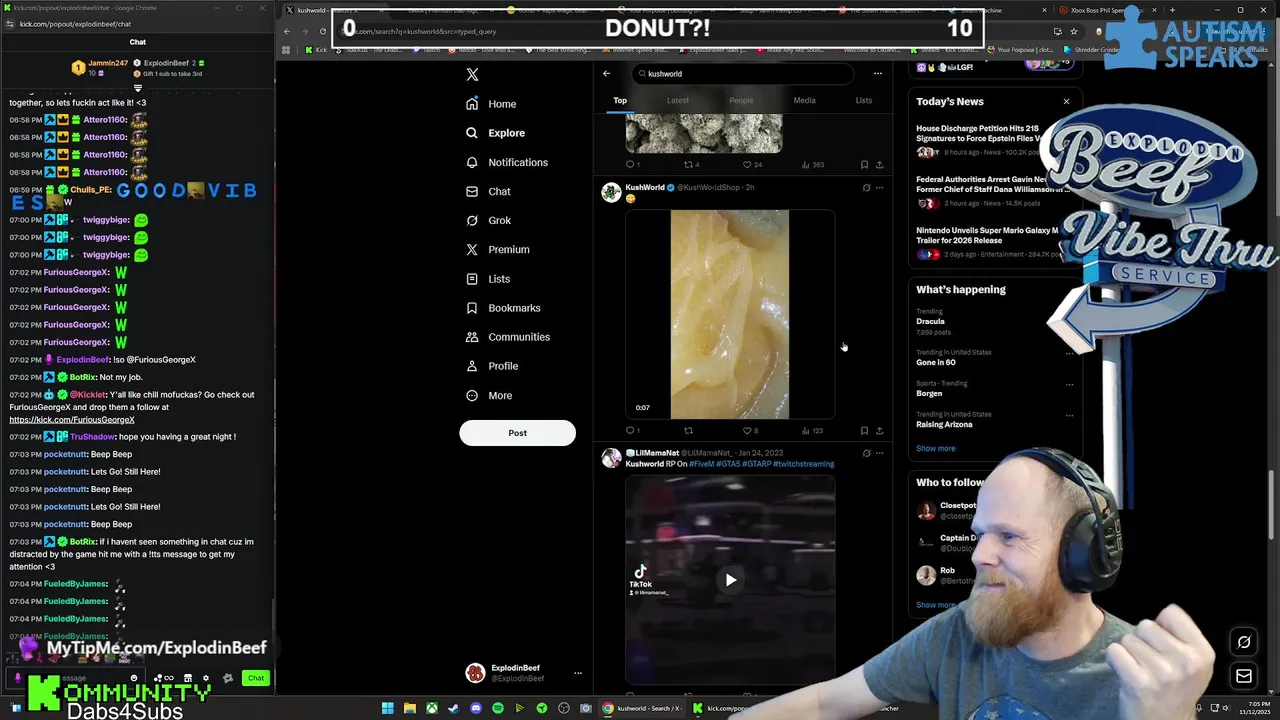This screenshot has width=1280, height=720.
Task: Open ExplodinBeef account menu dots
Action: point(577,673)
